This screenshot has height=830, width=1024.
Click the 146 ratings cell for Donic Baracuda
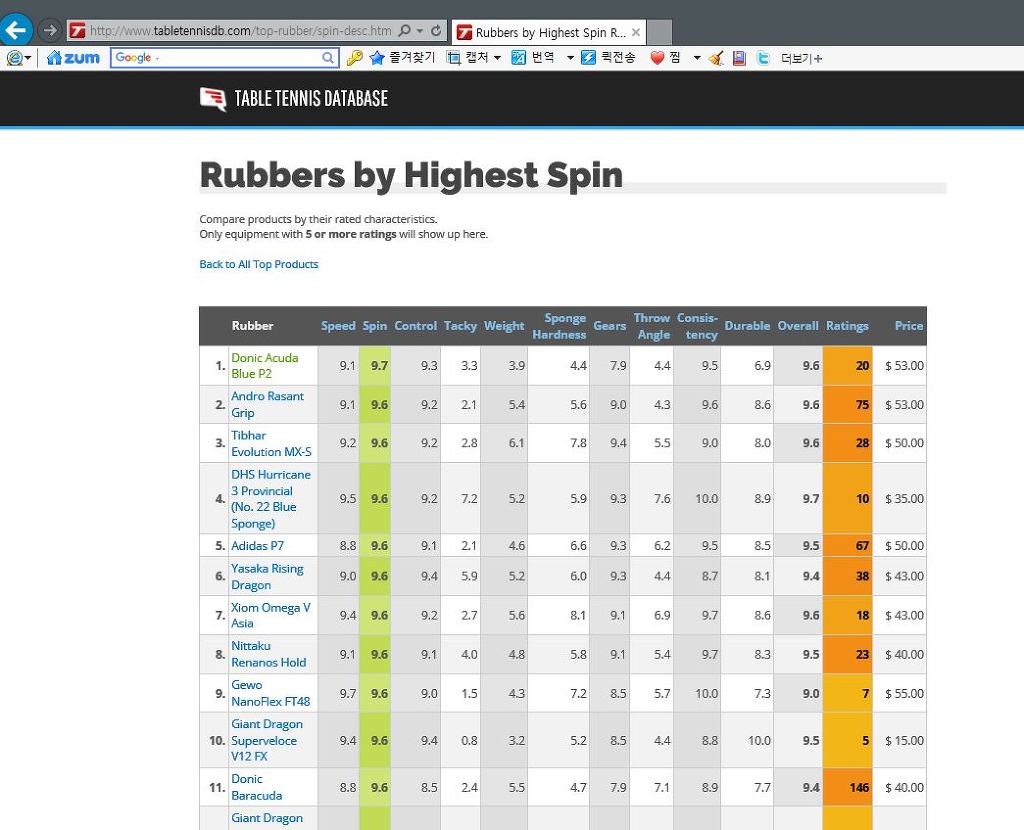pos(848,788)
